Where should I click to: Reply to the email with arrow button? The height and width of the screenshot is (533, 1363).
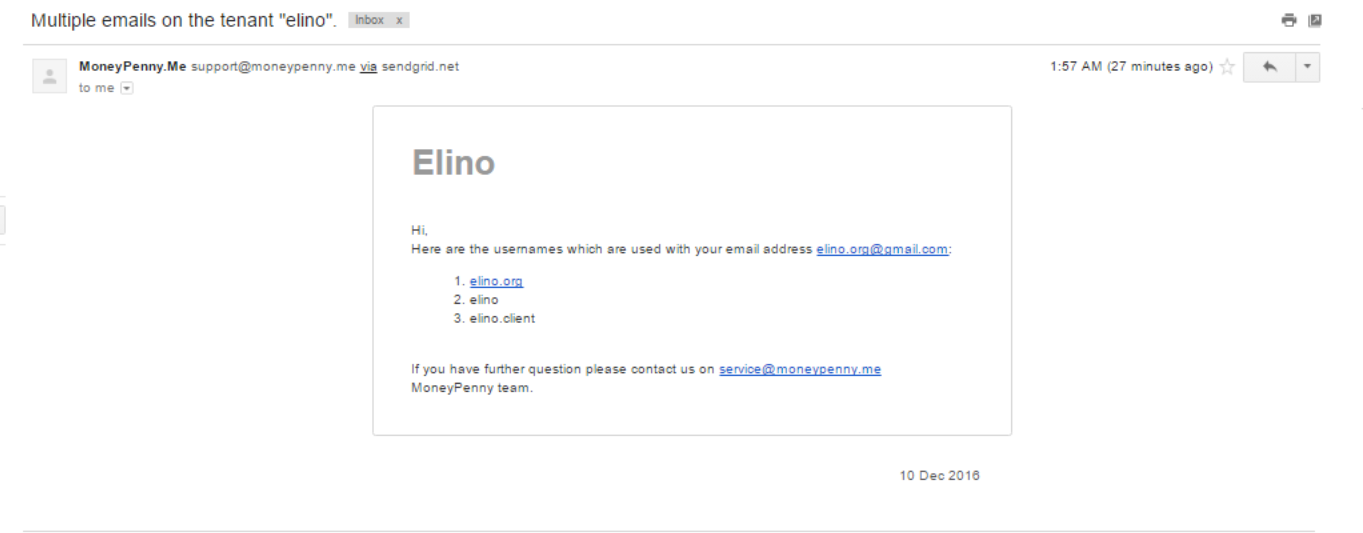coord(1269,67)
